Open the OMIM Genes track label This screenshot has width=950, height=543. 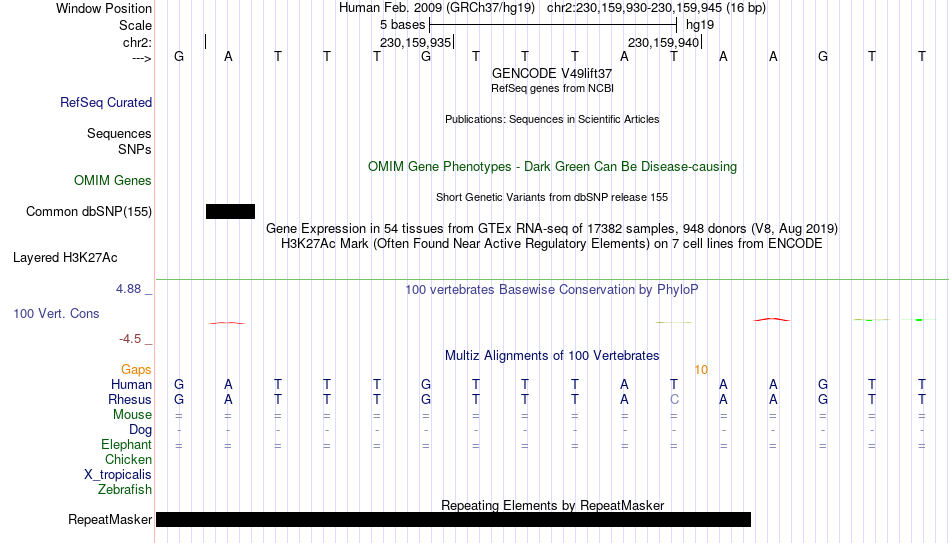[113, 181]
